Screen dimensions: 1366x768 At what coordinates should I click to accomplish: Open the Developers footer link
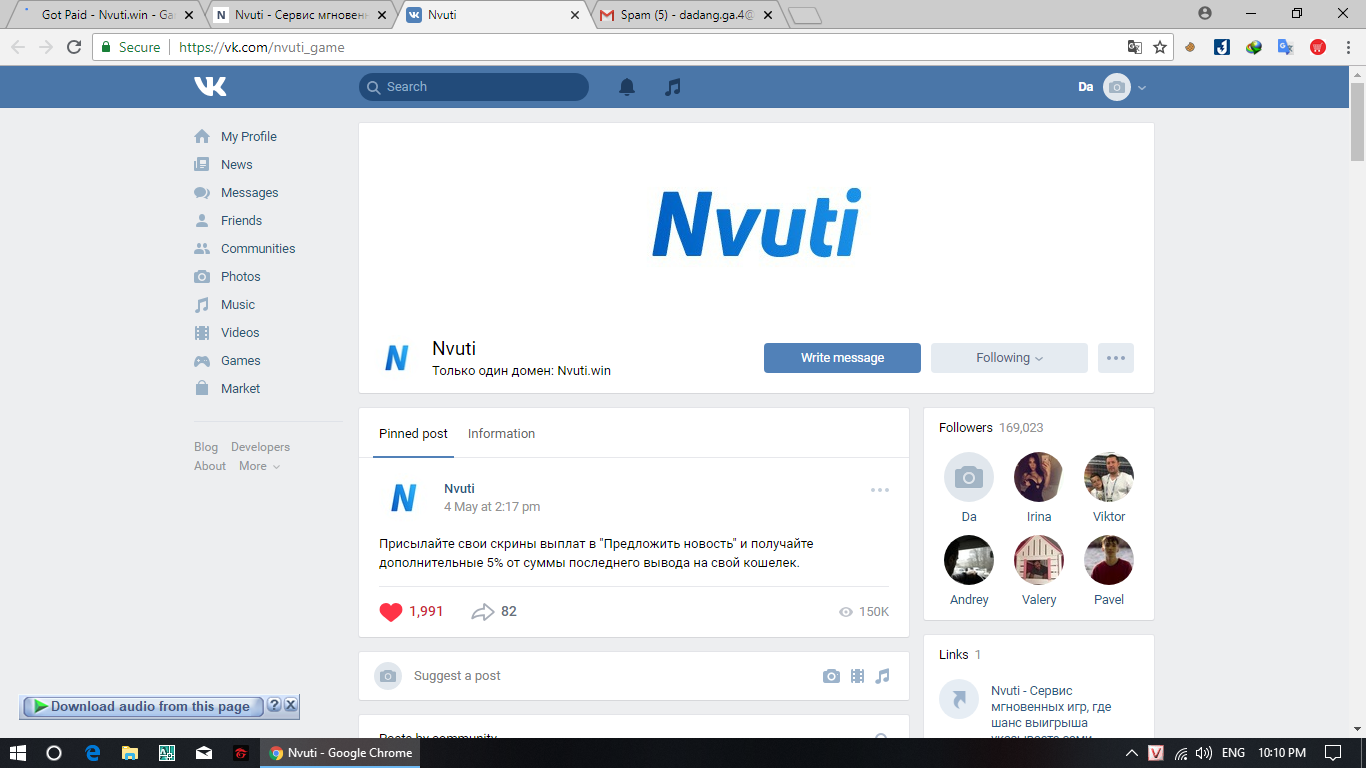pyautogui.click(x=260, y=447)
